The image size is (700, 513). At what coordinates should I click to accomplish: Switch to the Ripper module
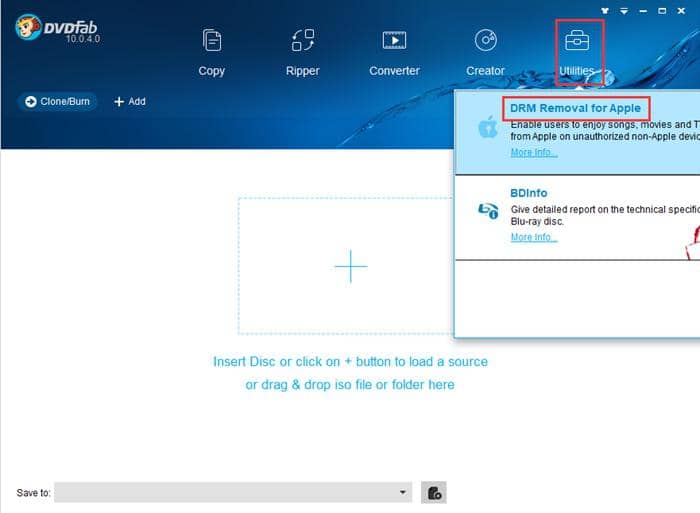303,53
